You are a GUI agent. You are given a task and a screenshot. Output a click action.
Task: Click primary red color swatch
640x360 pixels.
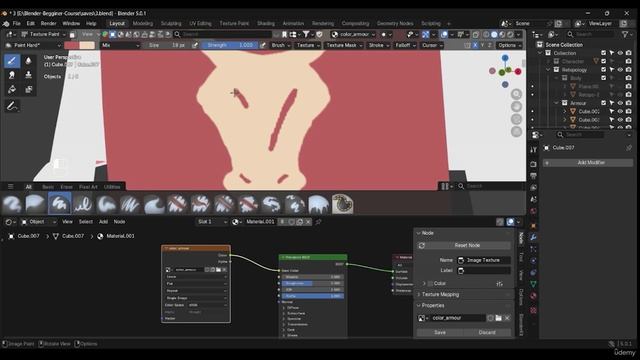(x=71, y=45)
